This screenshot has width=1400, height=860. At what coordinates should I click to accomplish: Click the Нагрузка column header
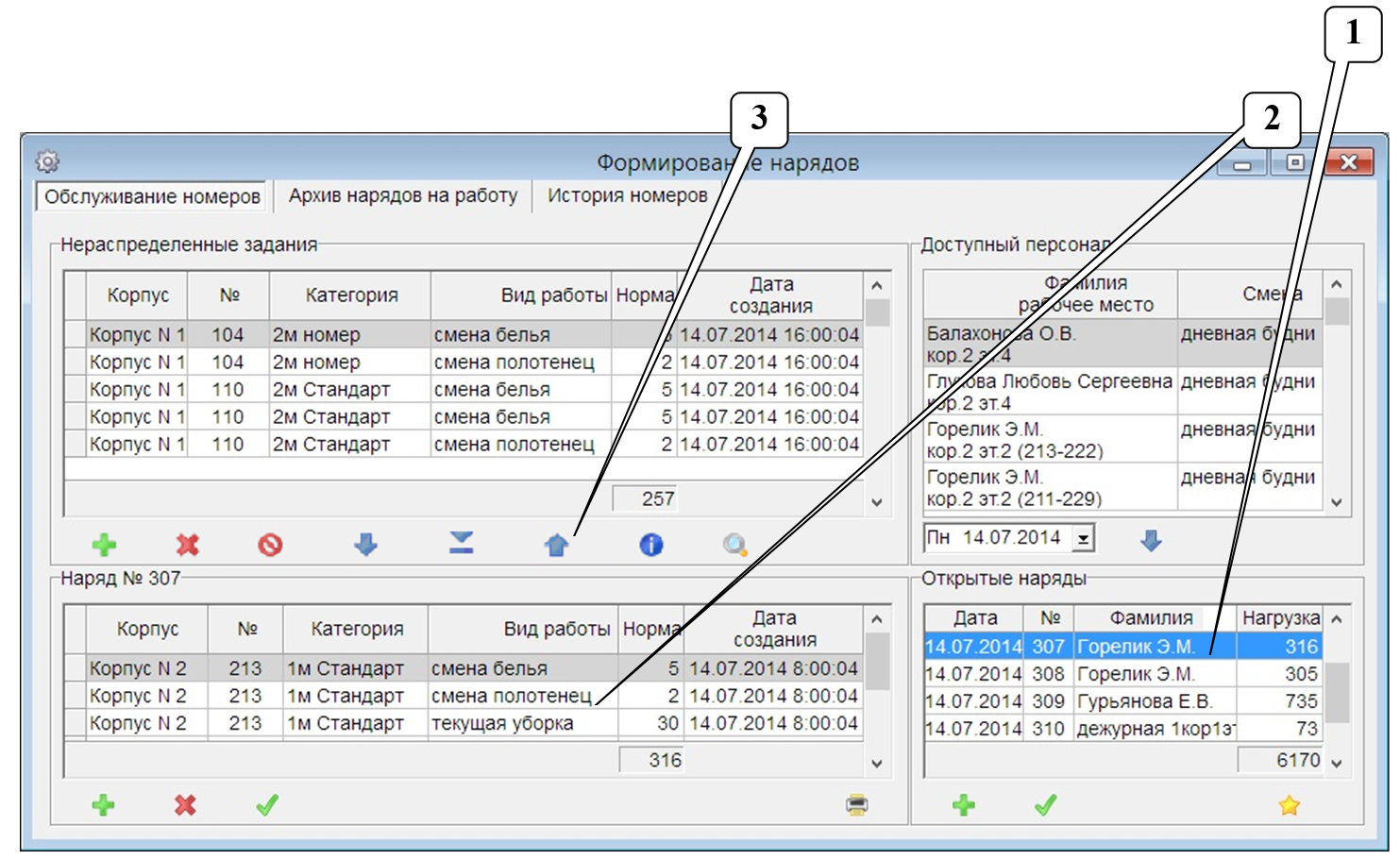tap(1280, 618)
